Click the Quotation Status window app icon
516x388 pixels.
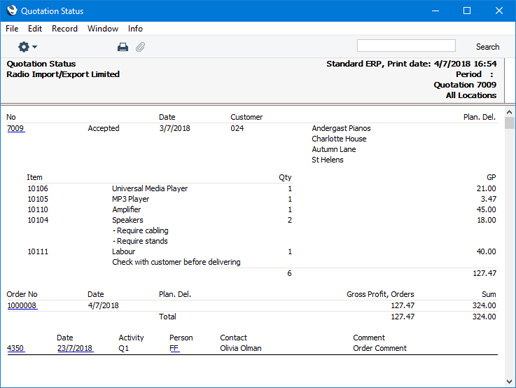[12, 10]
